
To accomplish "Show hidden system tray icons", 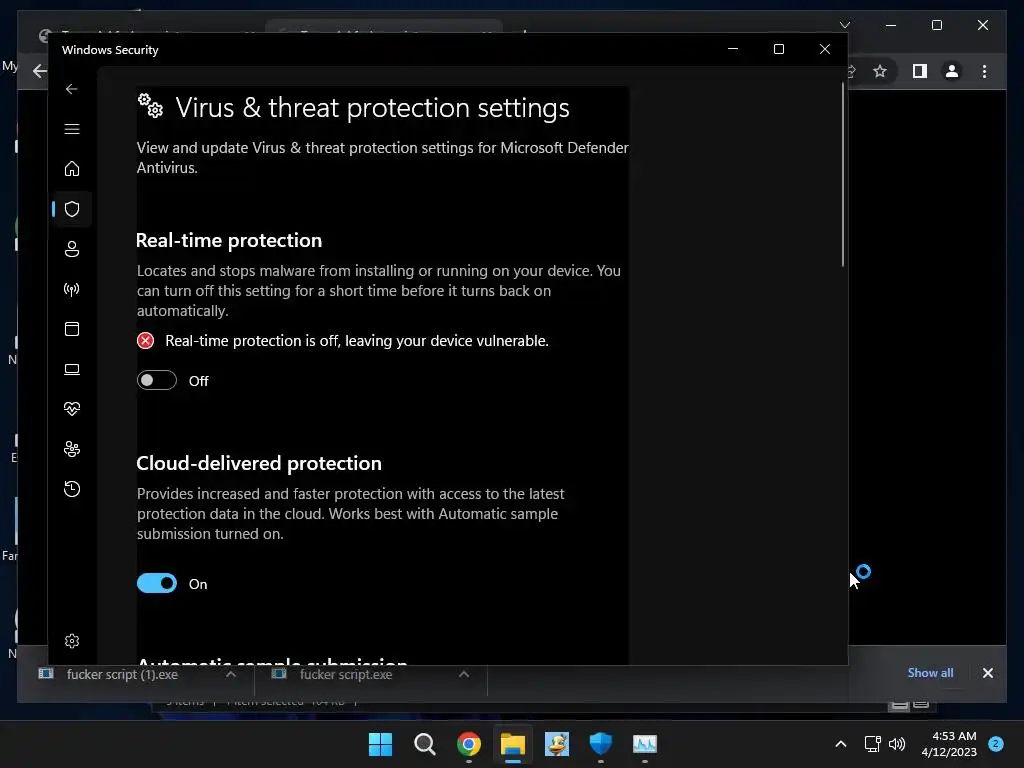I will [840, 744].
